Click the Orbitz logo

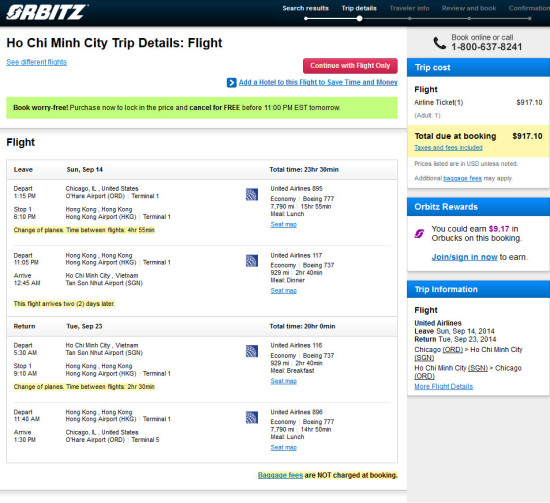click(x=47, y=12)
